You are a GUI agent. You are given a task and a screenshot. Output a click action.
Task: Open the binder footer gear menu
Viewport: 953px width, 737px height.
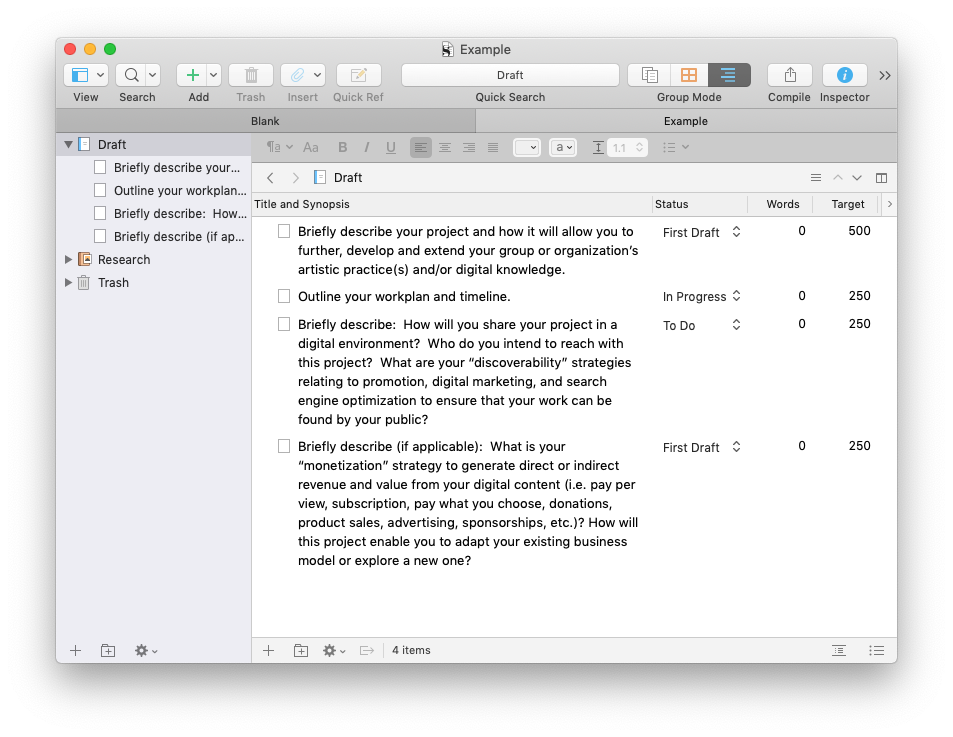coord(146,651)
